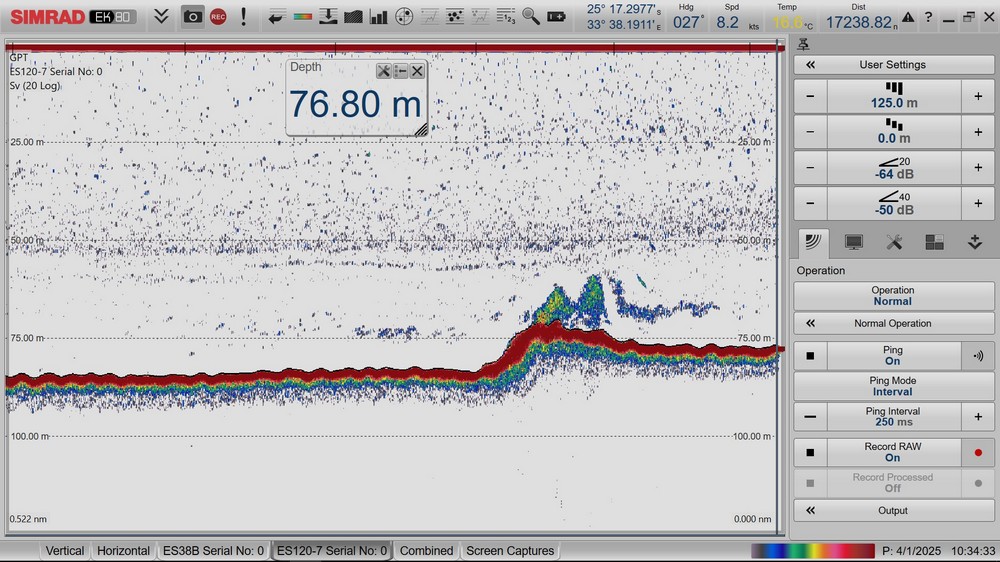Stop Record RAW with the square button
Viewport: 1000px width, 562px height.
(810, 453)
